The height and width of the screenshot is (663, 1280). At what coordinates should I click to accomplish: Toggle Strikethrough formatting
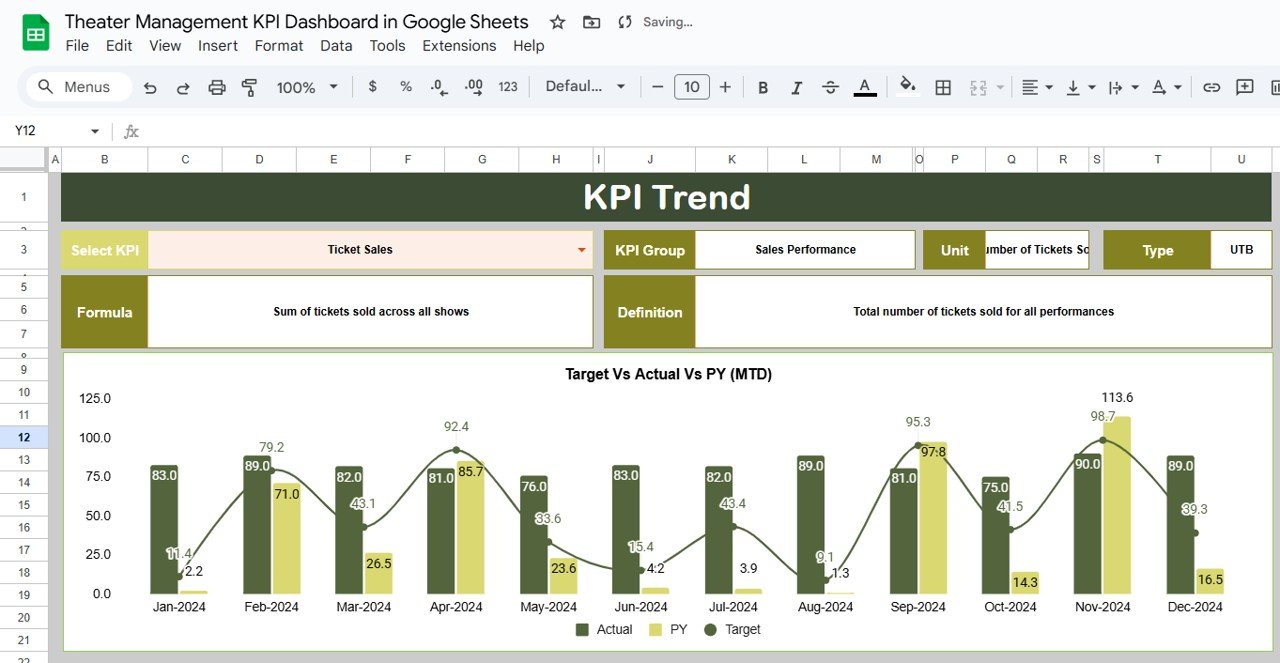pyautogui.click(x=830, y=88)
